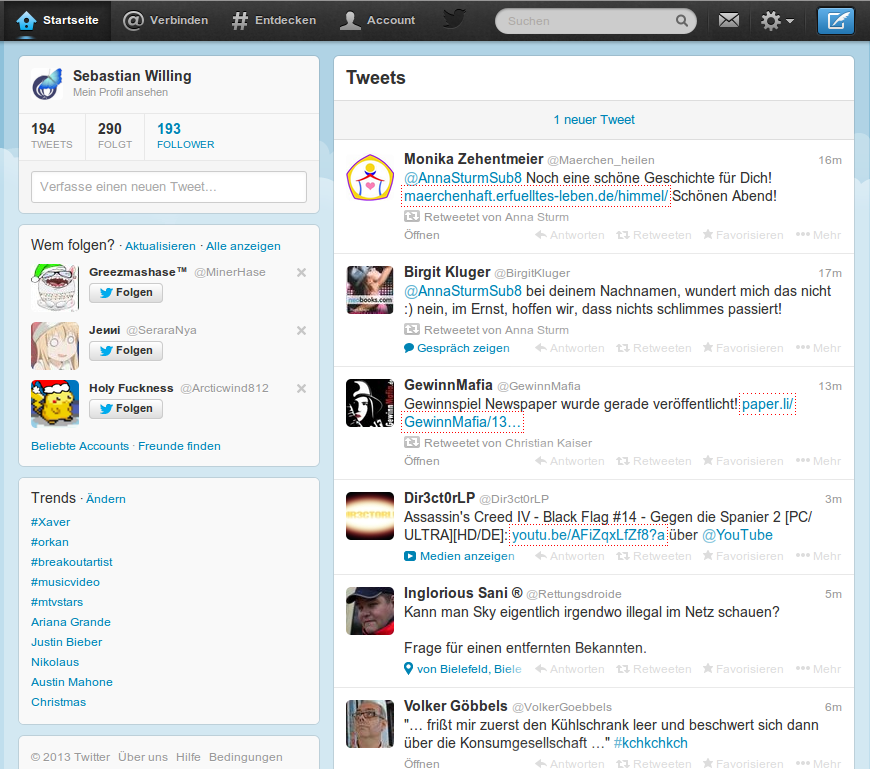Open maerchenhaft.erfuelltes-leben.de link
Screen dimensions: 870x769
[x=536, y=196]
